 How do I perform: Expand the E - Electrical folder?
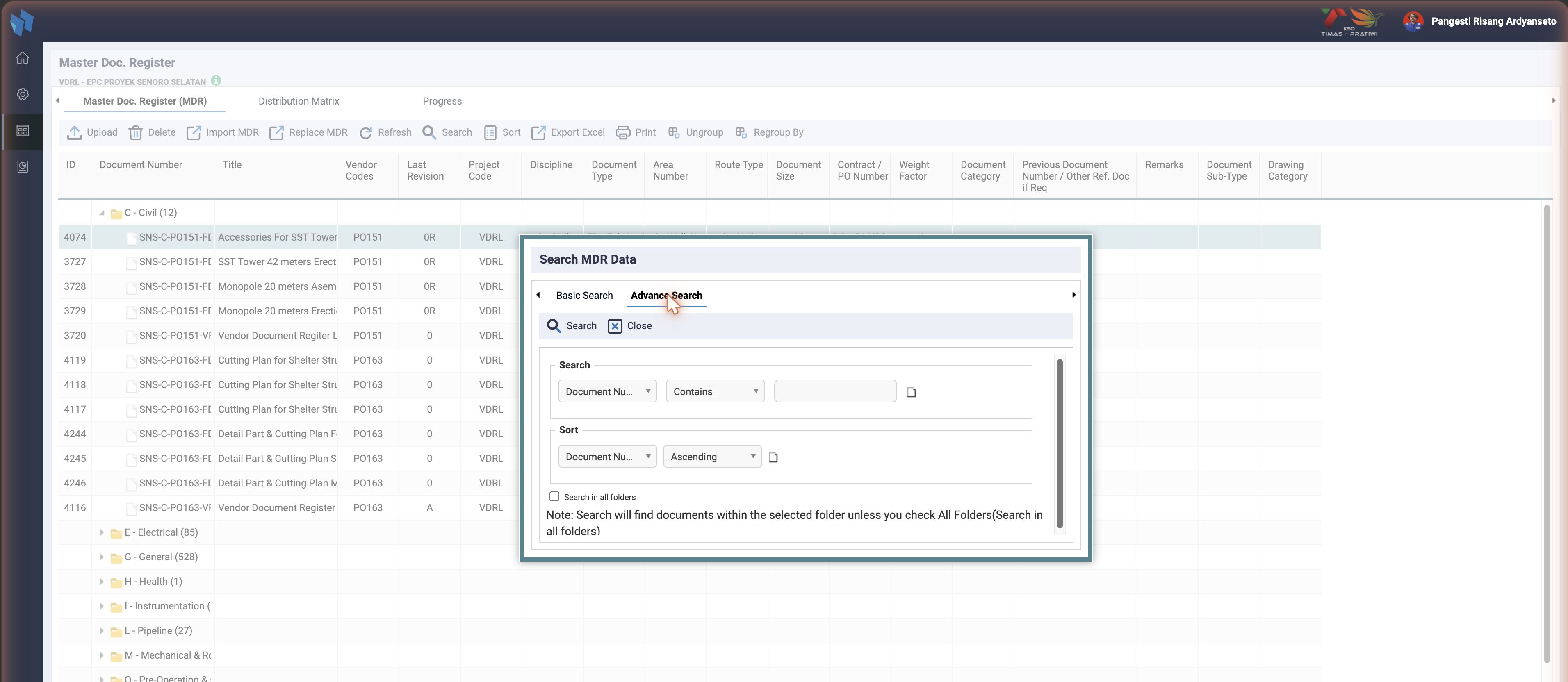coord(101,532)
